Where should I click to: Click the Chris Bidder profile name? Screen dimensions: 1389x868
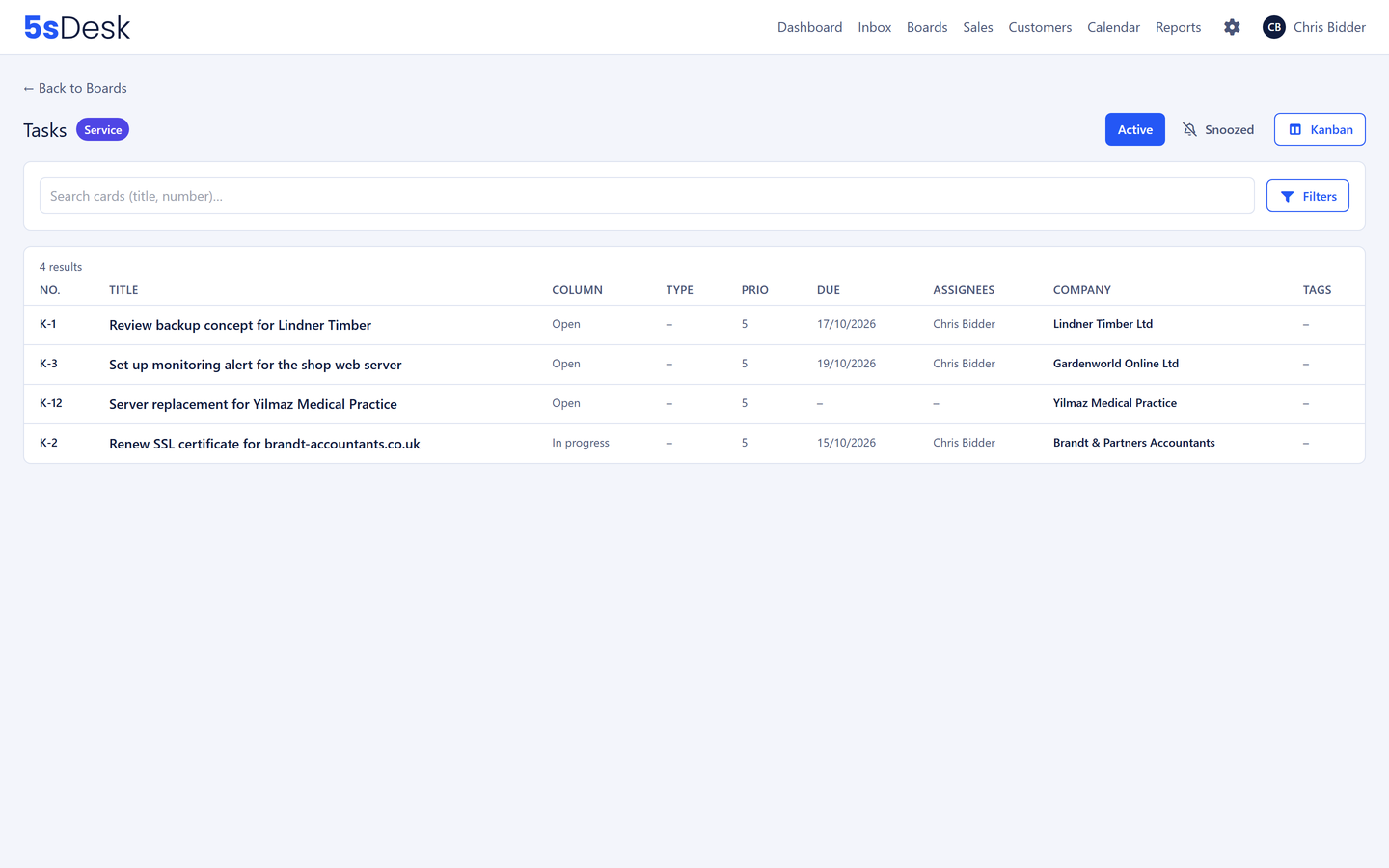tap(1329, 27)
